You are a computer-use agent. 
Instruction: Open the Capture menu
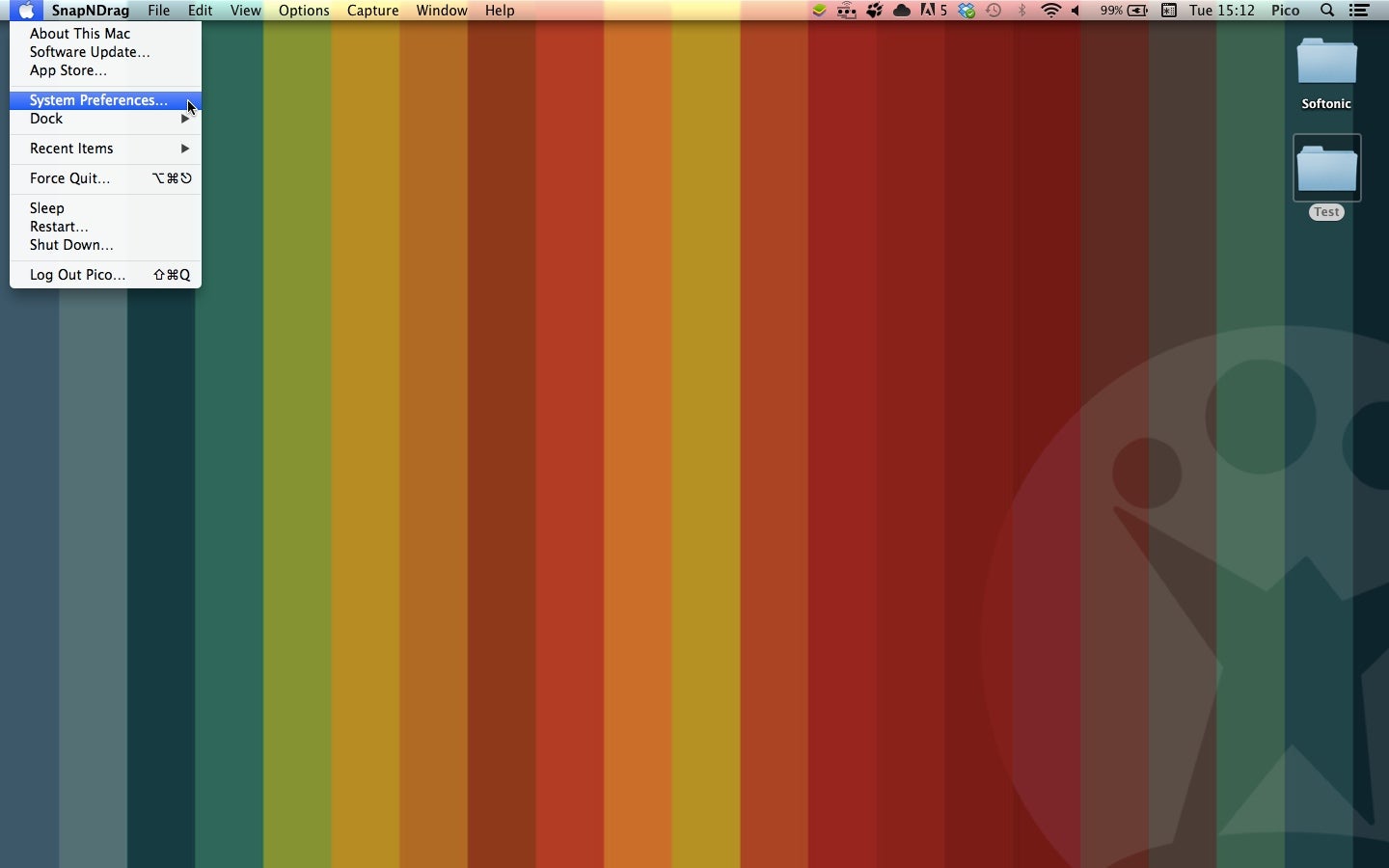pos(372,11)
